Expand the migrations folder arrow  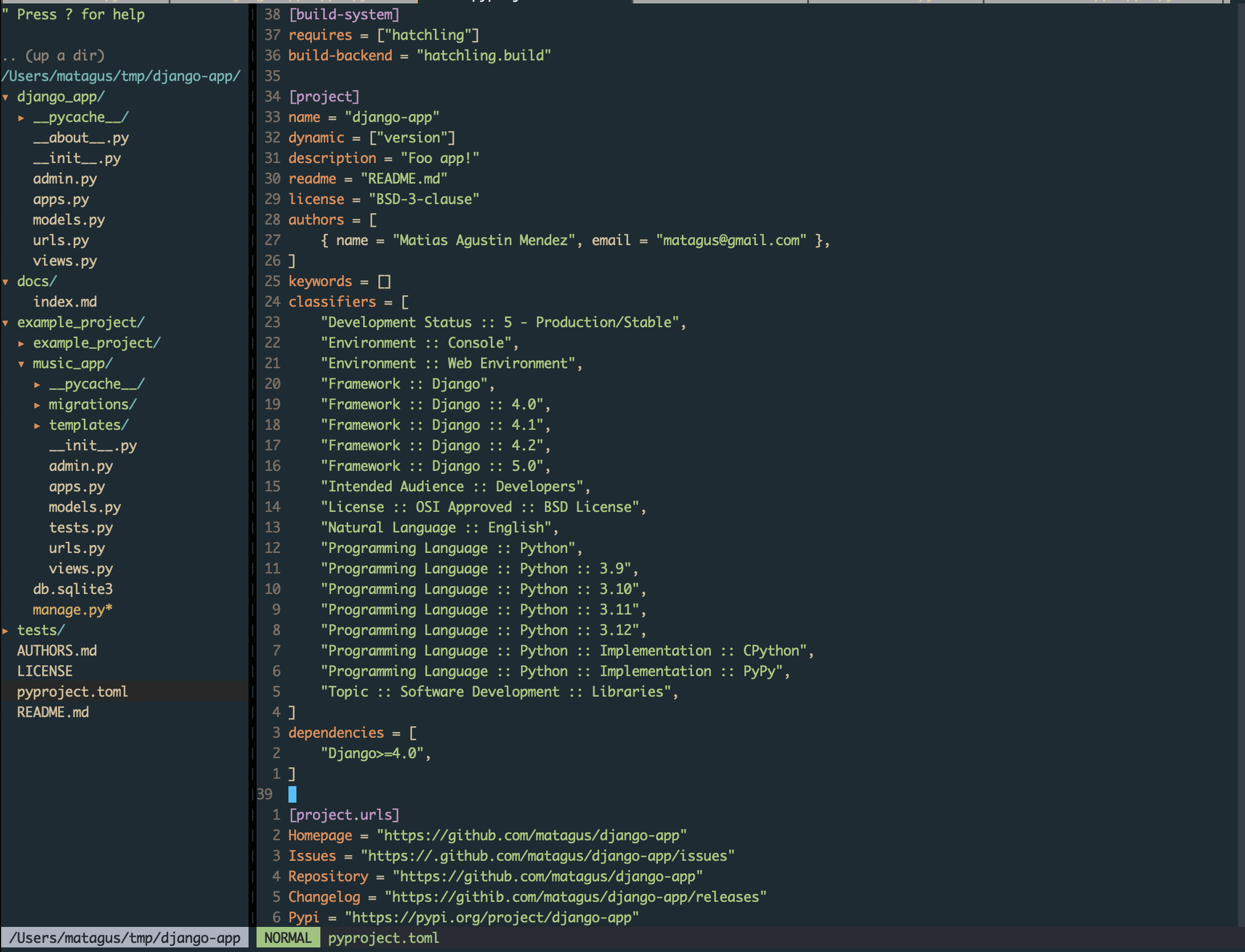(x=37, y=405)
